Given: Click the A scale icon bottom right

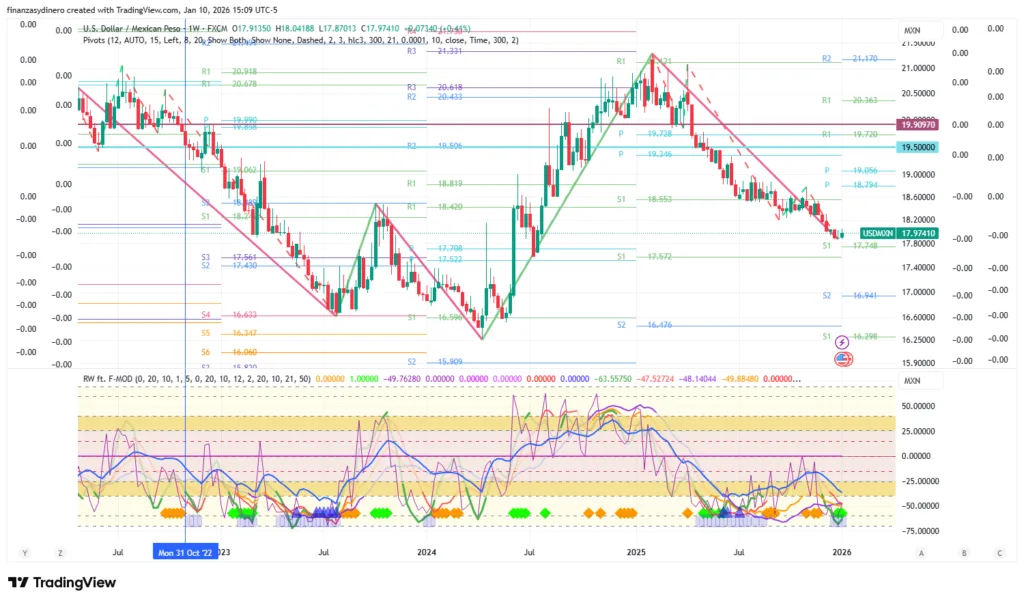Looking at the screenshot, I should [x=921, y=551].
